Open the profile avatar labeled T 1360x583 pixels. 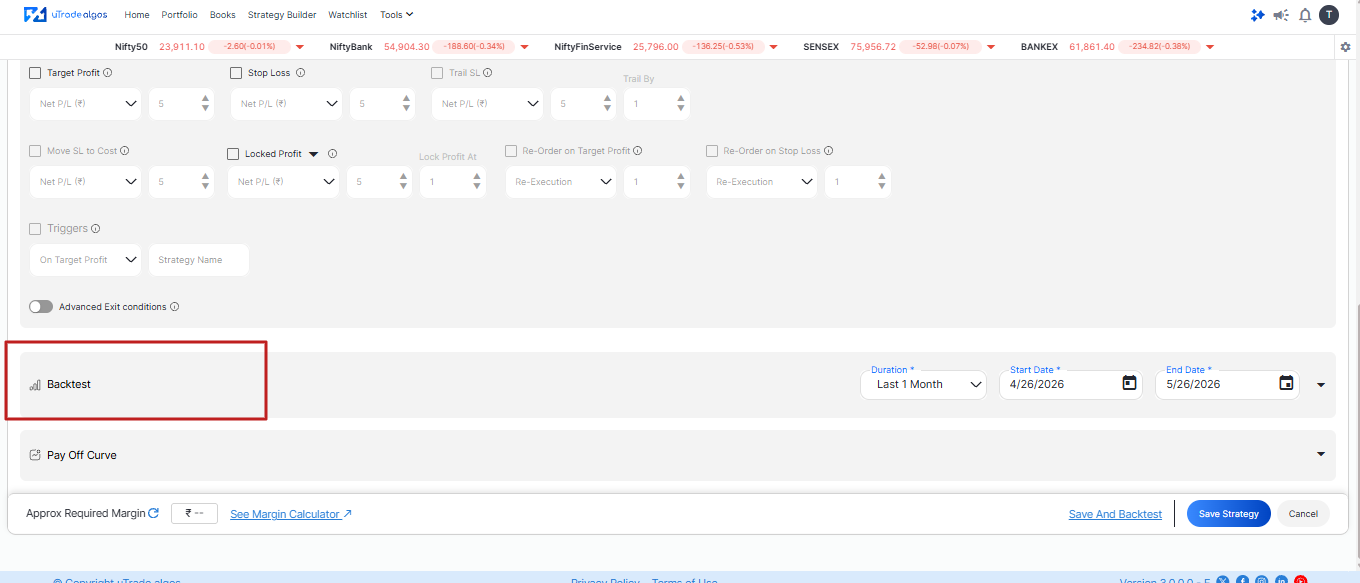point(1328,15)
